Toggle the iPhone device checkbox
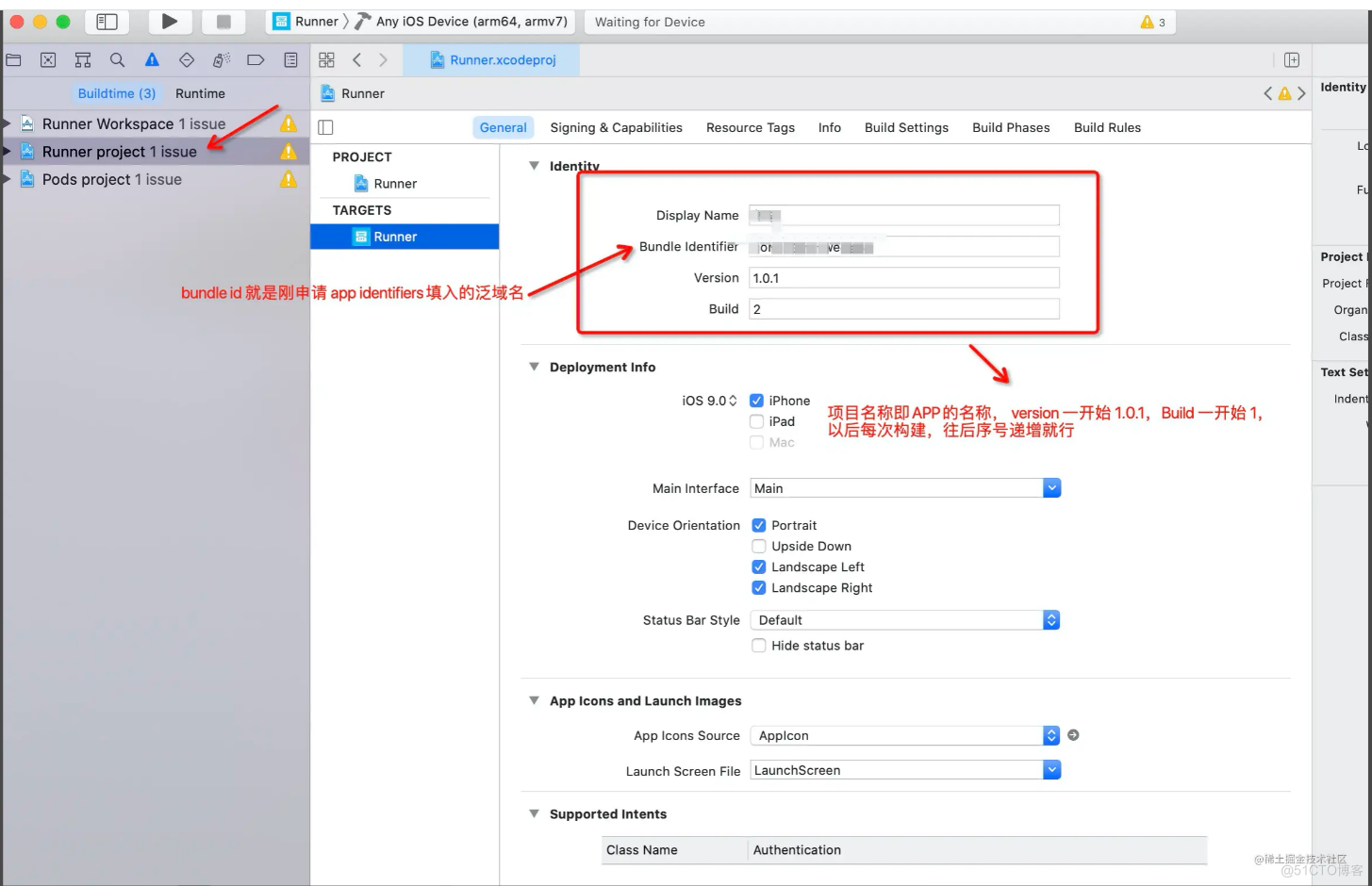Viewport: 1372px width, 886px height. (x=756, y=401)
